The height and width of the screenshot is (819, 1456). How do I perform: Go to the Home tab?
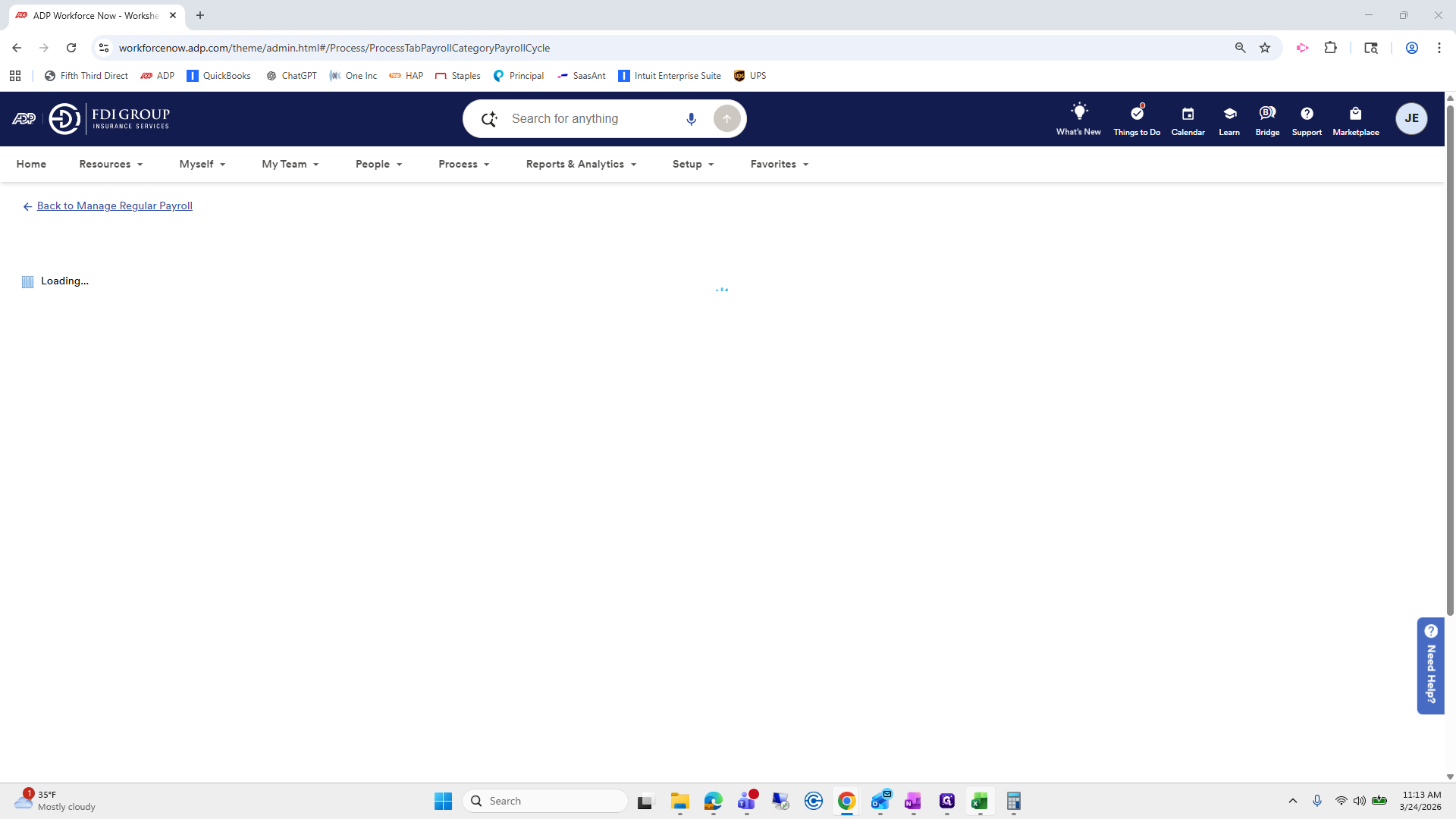click(x=31, y=164)
